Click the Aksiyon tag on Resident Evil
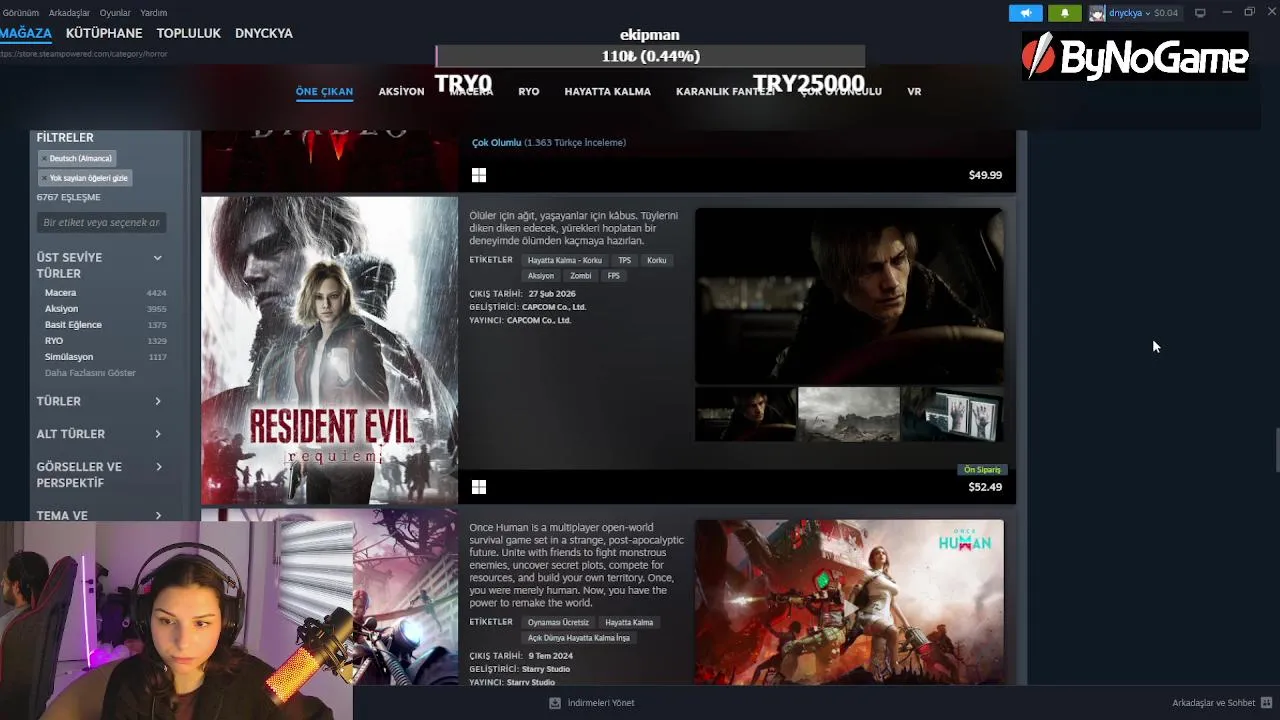 coord(540,276)
